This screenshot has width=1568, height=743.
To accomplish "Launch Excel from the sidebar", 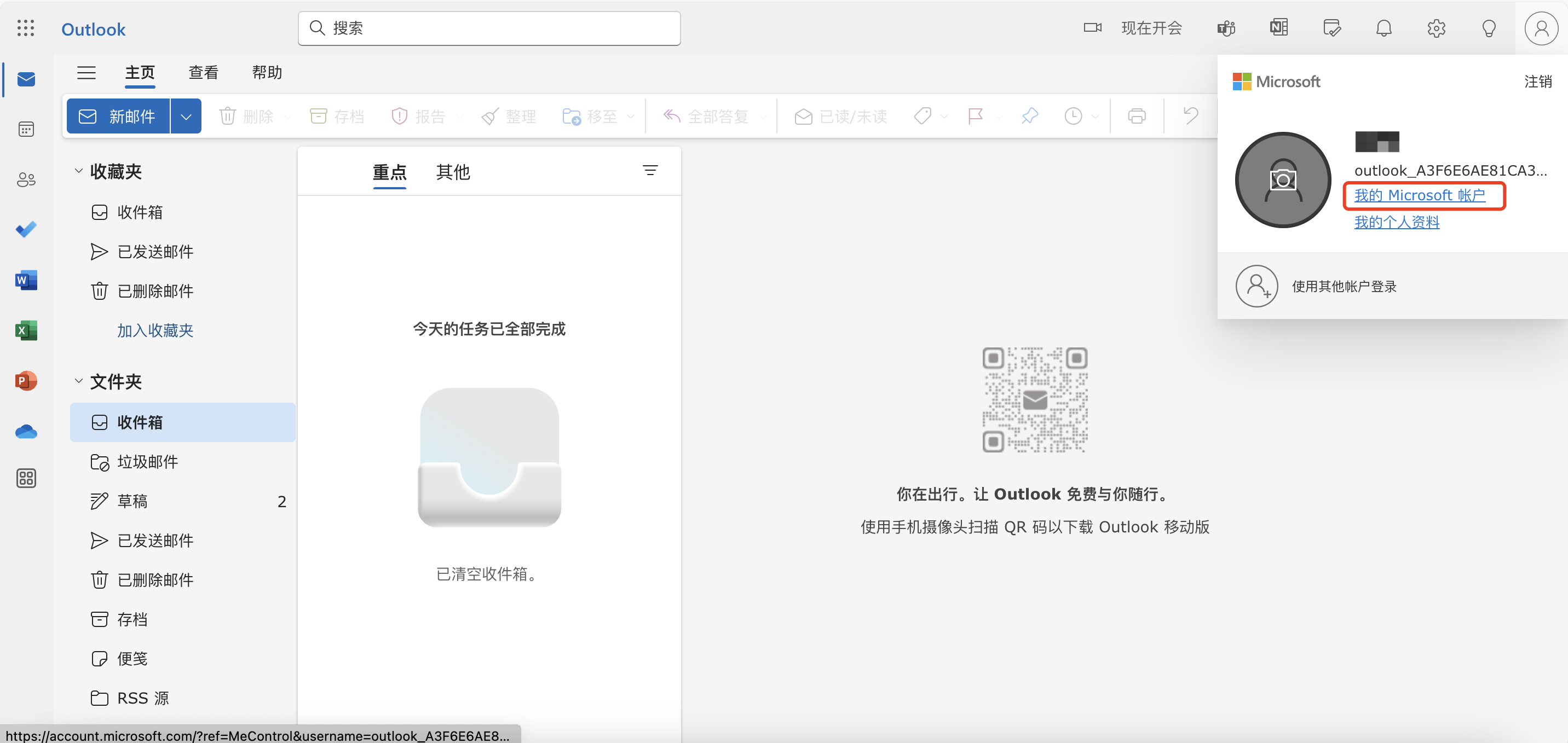I will click(x=26, y=330).
